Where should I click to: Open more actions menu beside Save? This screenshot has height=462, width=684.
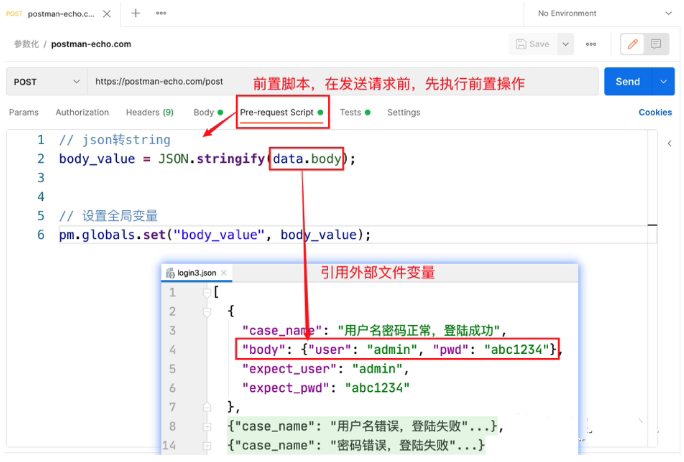tap(591, 44)
